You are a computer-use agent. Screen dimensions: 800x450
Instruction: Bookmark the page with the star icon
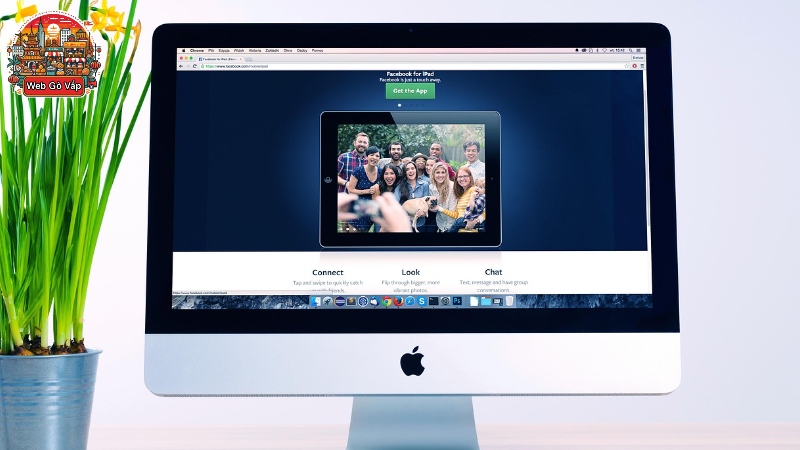point(627,66)
